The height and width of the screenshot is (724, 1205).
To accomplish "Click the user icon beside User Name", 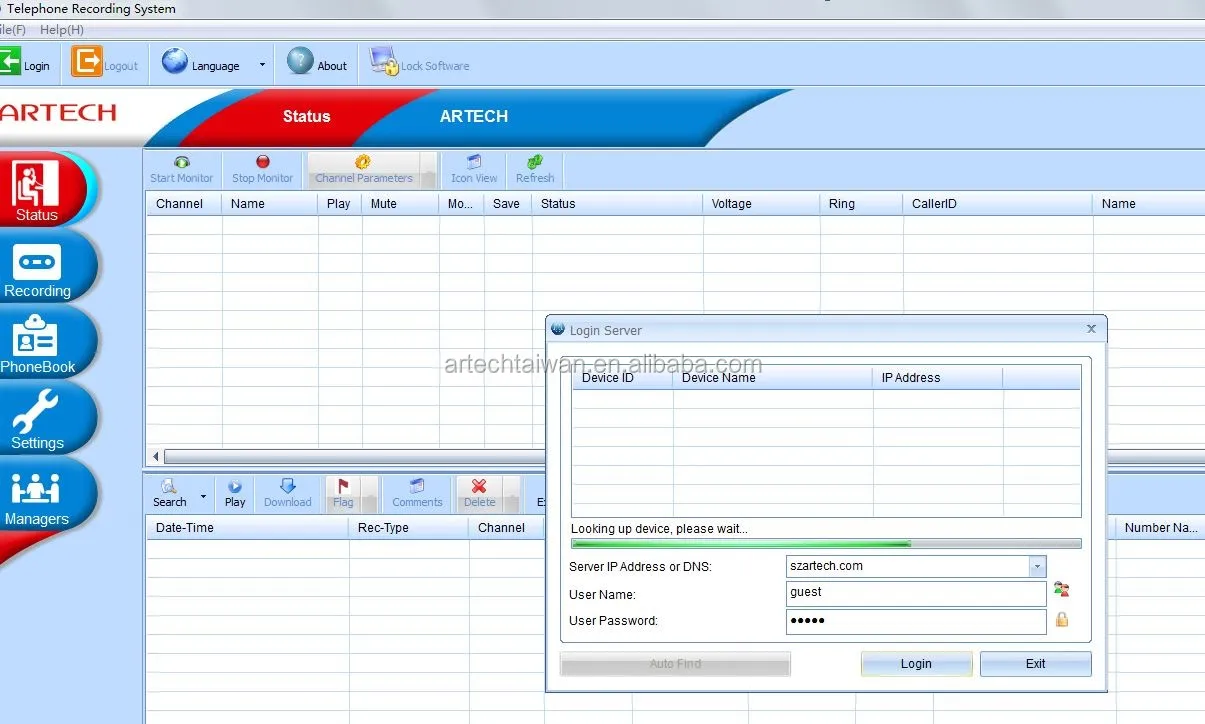I will coord(1061,591).
